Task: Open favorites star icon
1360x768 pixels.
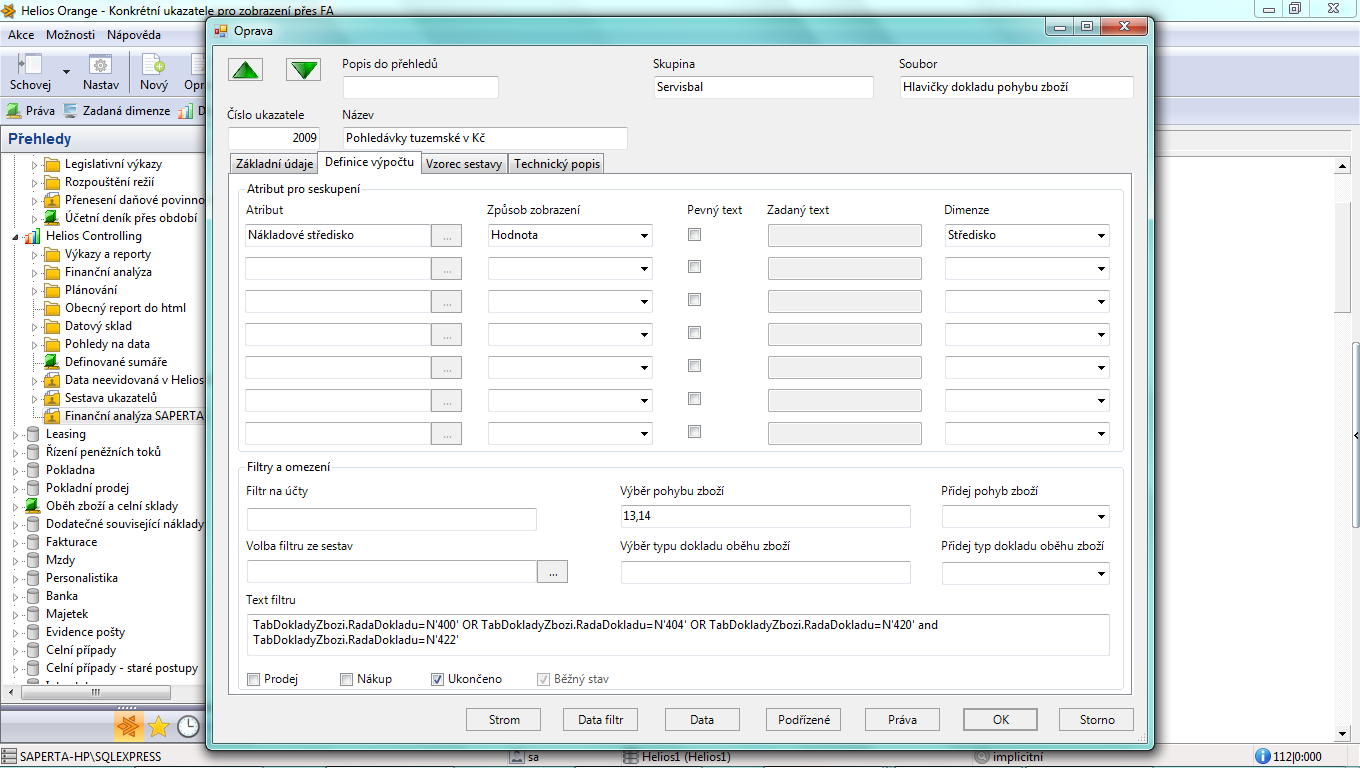Action: (158, 727)
